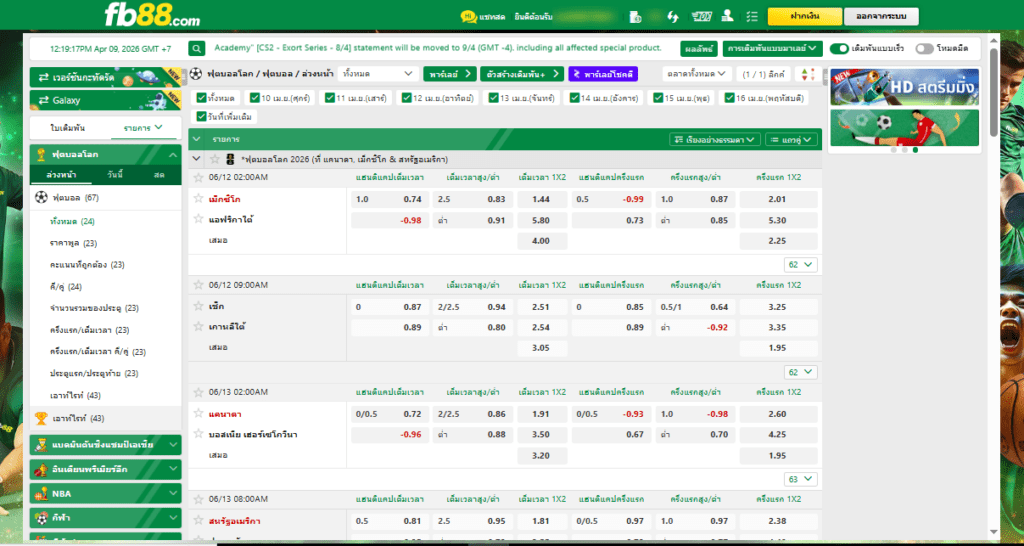Click the ออกจากระบบ logout button
This screenshot has height=546, width=1024.
(881, 16)
